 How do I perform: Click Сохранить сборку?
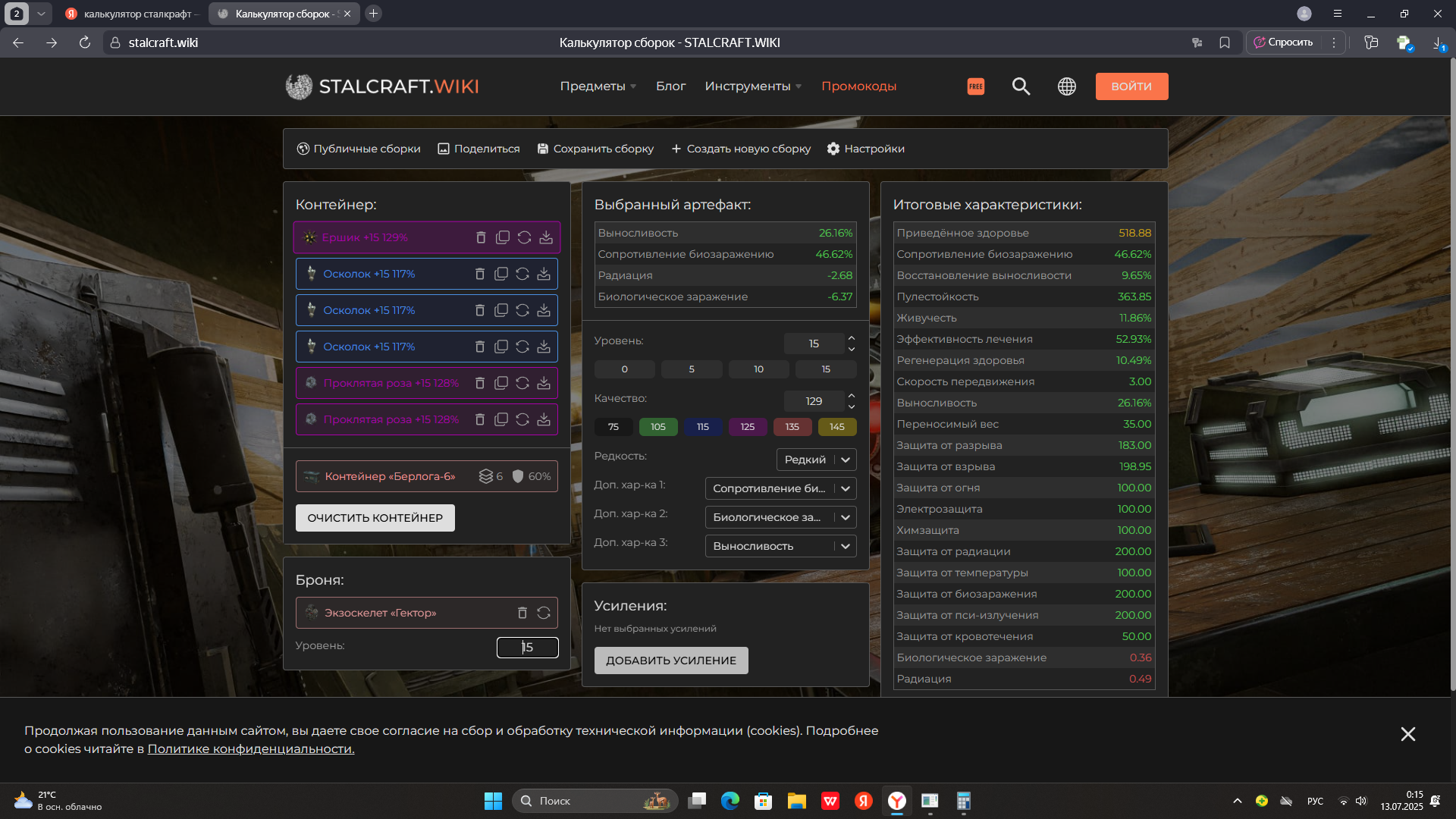click(x=595, y=149)
